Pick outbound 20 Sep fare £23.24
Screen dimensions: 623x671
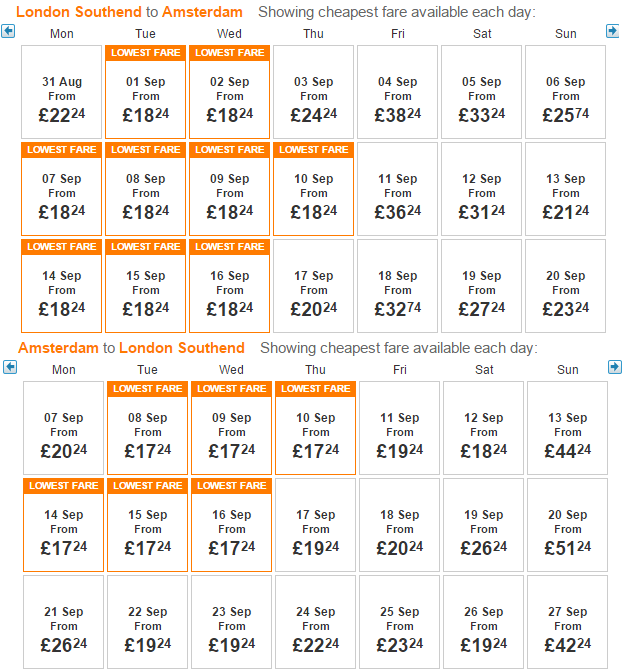565,286
